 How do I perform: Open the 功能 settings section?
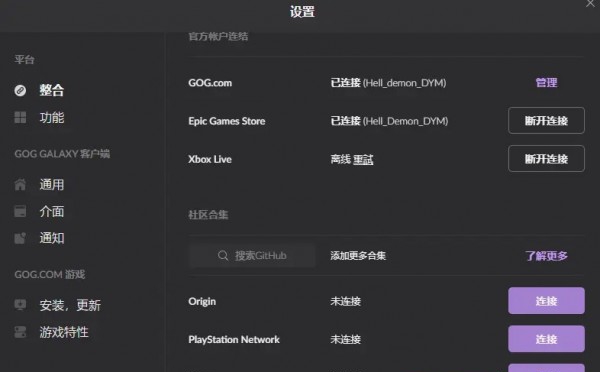52,117
